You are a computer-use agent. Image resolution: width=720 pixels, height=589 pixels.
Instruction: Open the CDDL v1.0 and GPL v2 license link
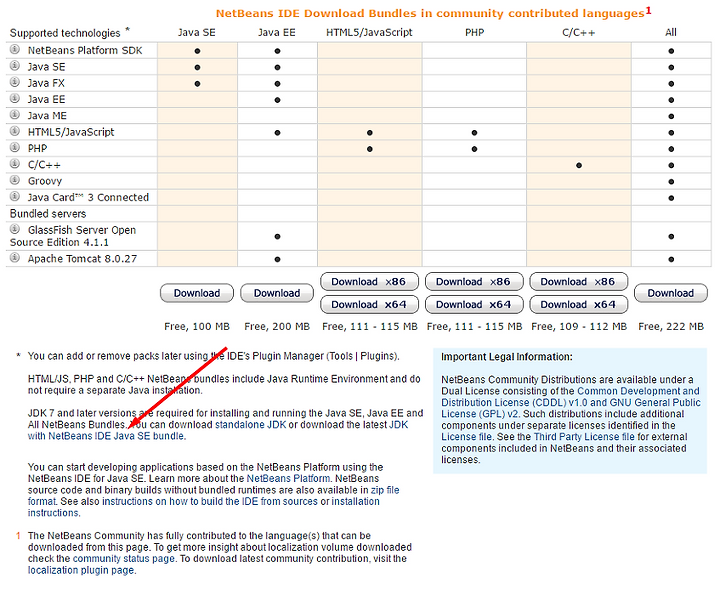[x=571, y=403]
